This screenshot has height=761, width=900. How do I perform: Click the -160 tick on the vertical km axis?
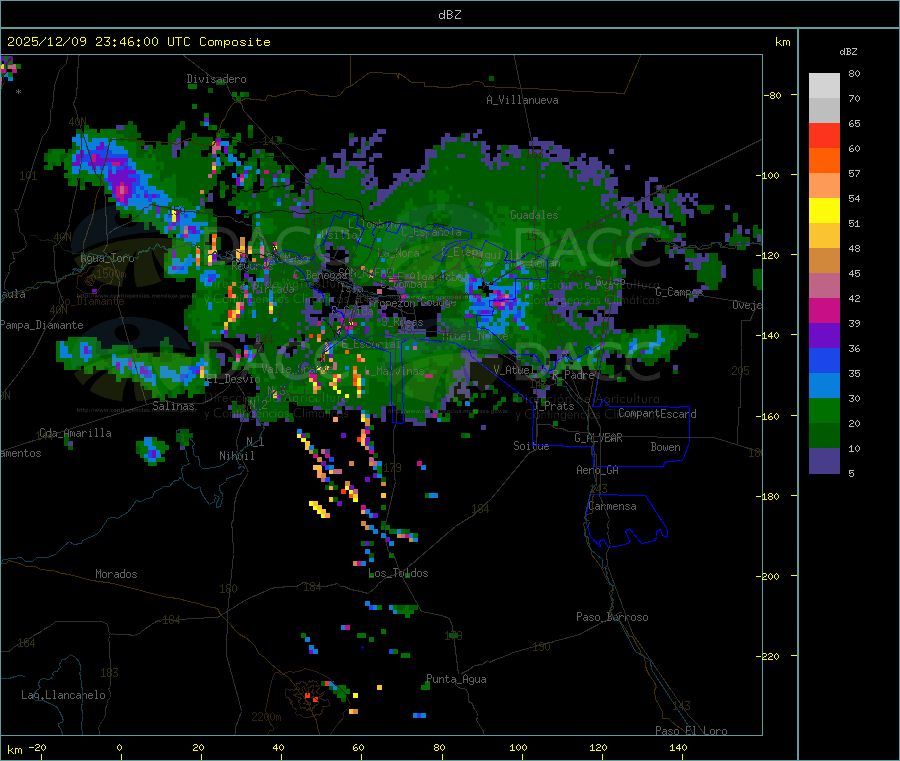click(x=767, y=416)
